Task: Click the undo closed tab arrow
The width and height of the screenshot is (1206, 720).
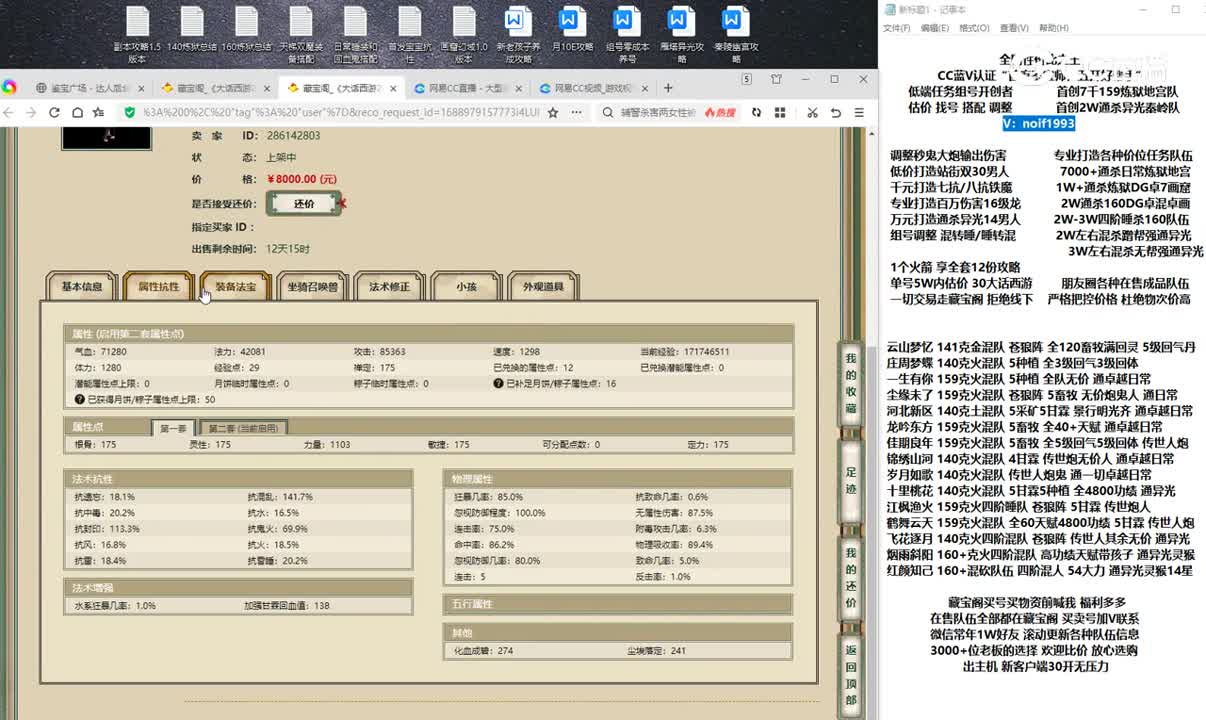Action: (837, 113)
